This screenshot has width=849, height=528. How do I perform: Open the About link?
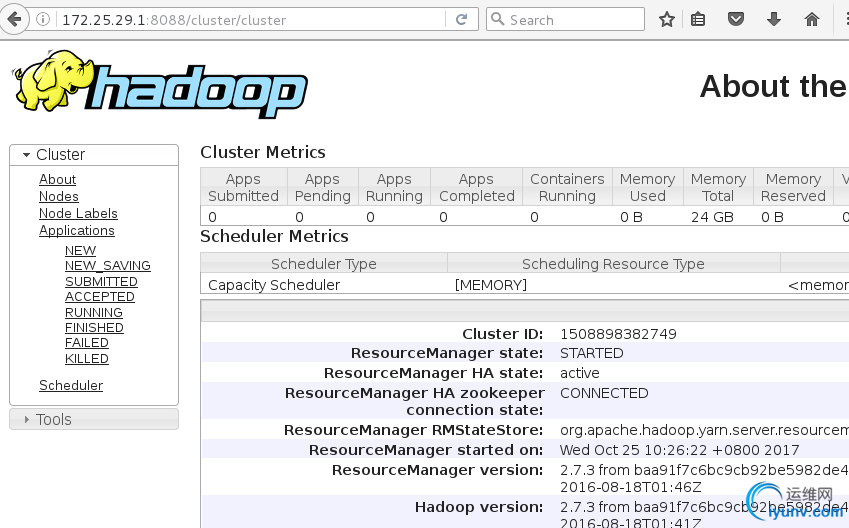point(57,179)
